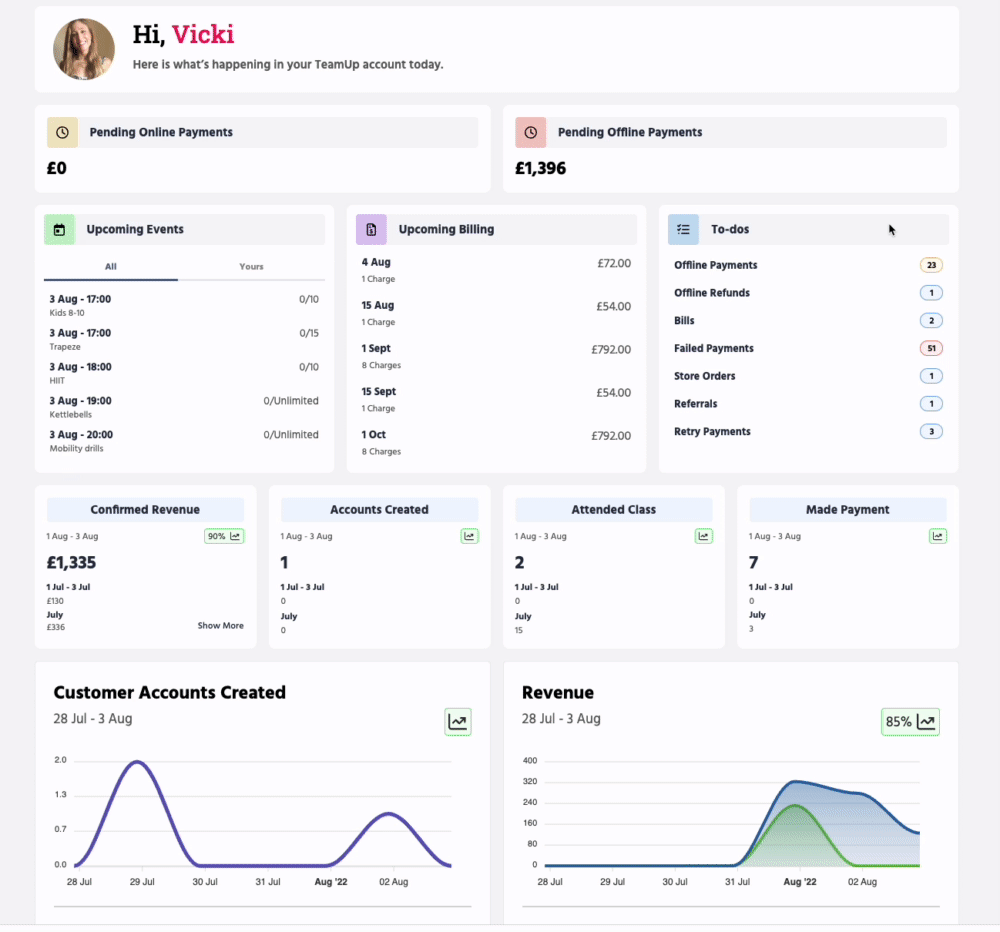Click the Pending Online Payments clock icon
This screenshot has height=932, width=1000.
pyautogui.click(x=62, y=133)
